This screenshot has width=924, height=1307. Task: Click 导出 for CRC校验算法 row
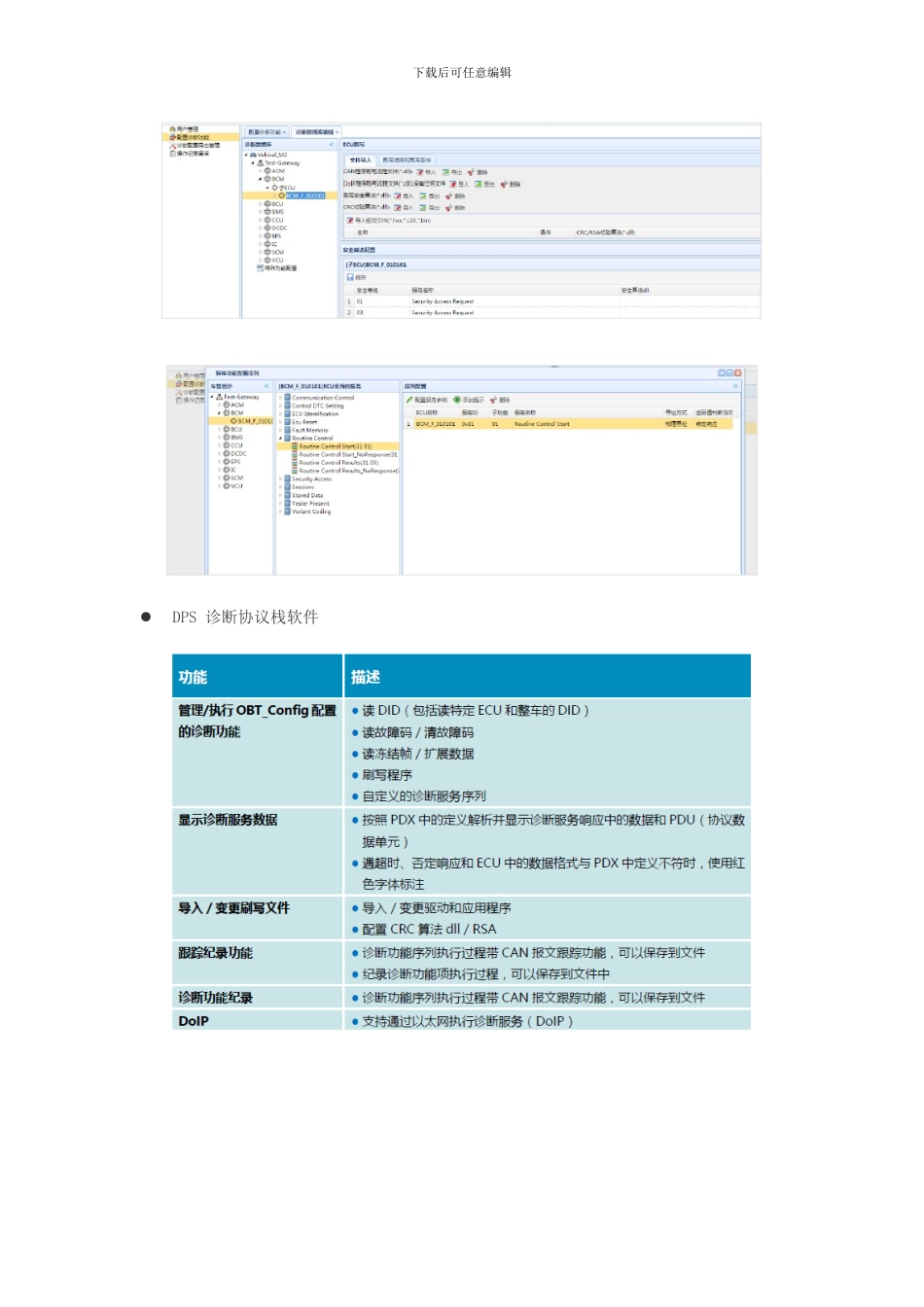point(430,207)
